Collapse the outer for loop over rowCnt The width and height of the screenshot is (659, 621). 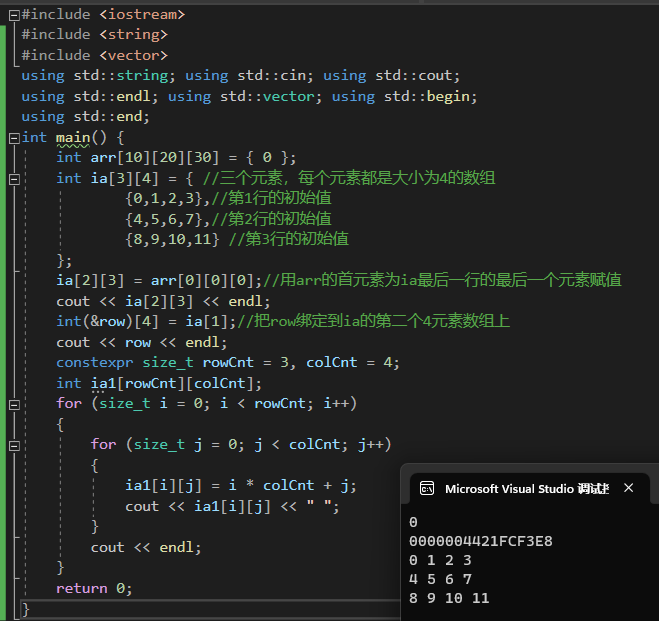pos(13,404)
